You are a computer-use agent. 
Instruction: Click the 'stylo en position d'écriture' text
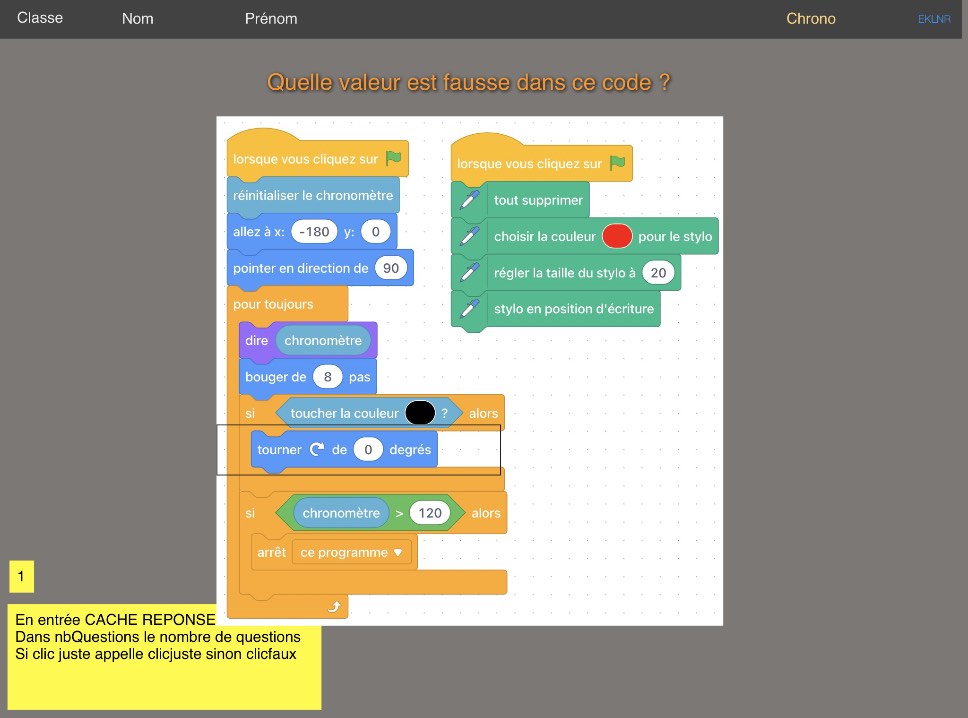click(x=574, y=309)
